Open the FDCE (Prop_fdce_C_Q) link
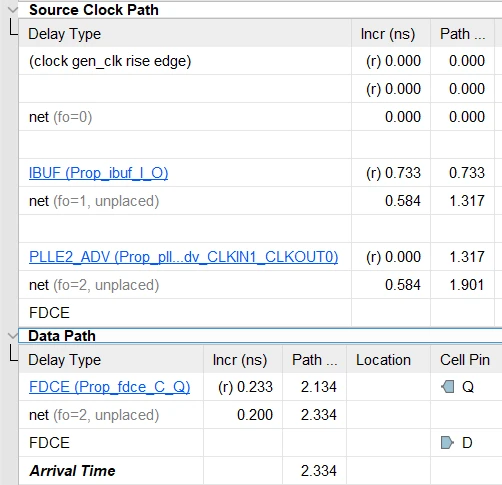 109,387
